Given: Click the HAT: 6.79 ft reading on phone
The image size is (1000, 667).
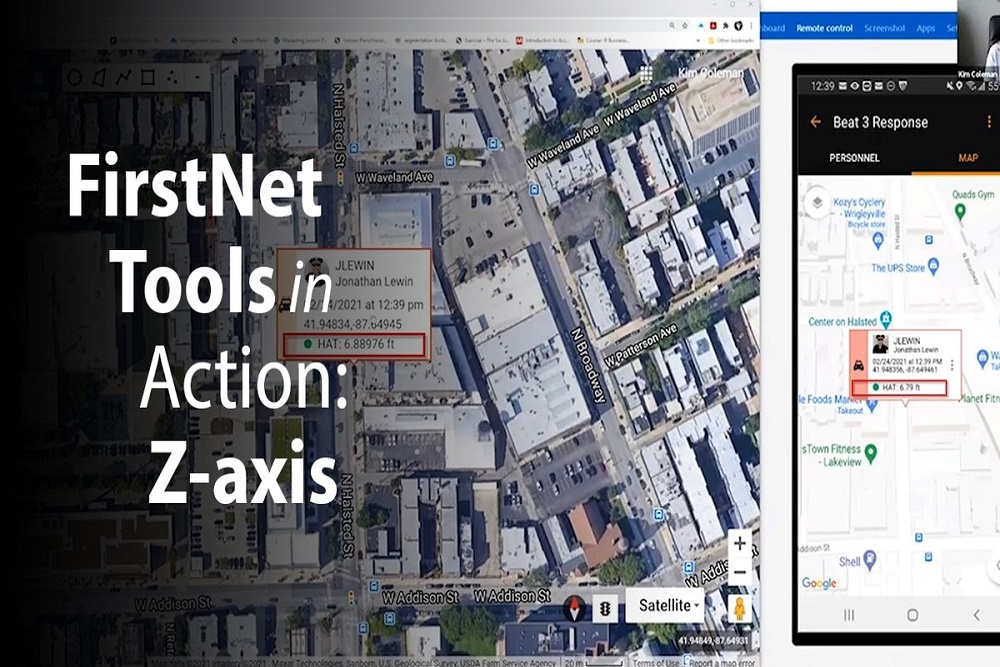Looking at the screenshot, I should tap(899, 387).
